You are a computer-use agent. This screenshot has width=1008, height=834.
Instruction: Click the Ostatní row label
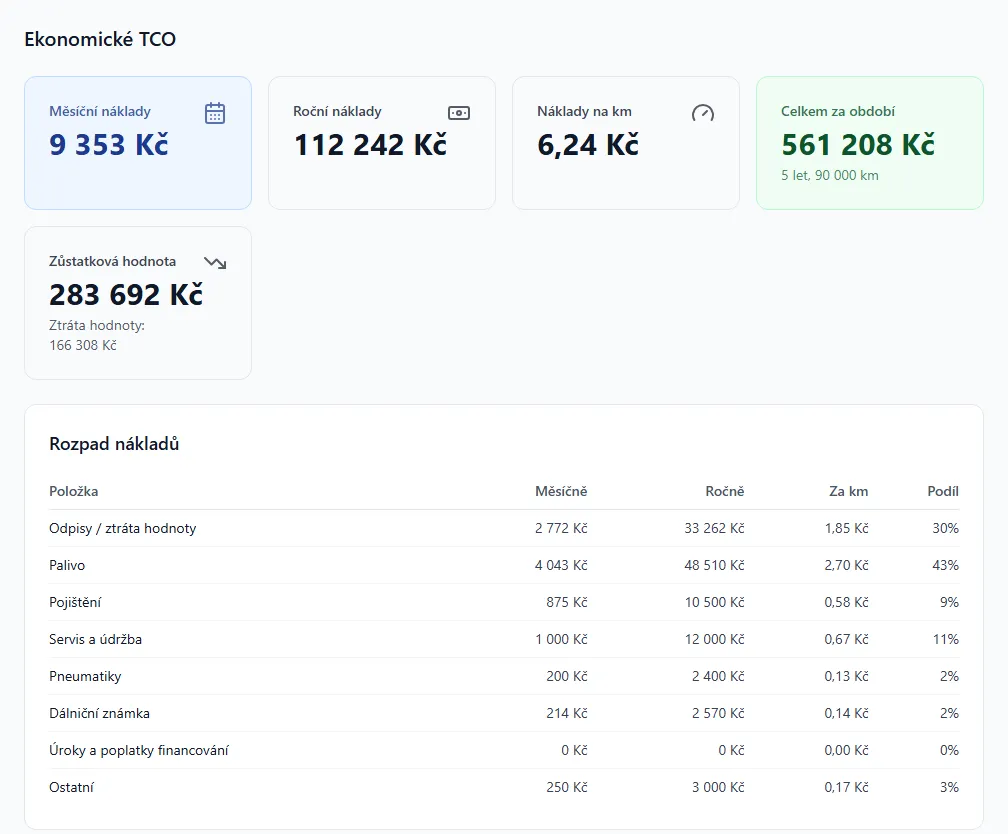click(71, 787)
